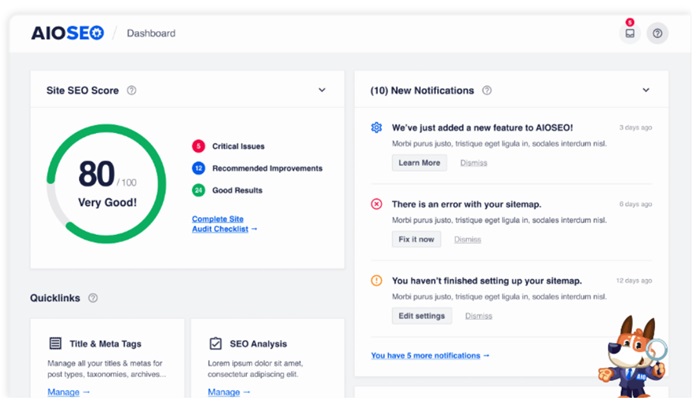Image resolution: width=698 pixels, height=420 pixels.
Task: Click the AIOSEO dog mascot with magnifier
Action: pyautogui.click(x=632, y=357)
